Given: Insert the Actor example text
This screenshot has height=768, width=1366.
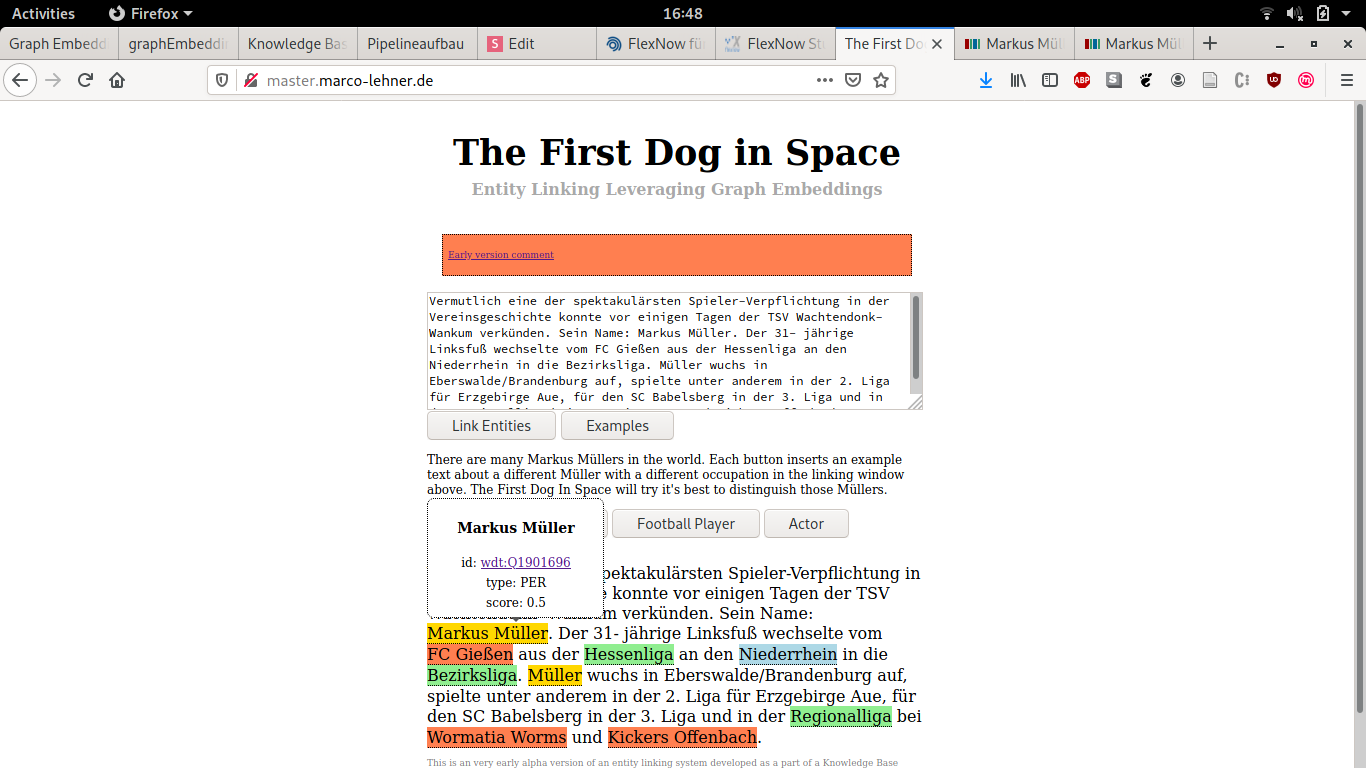Looking at the screenshot, I should (x=806, y=523).
